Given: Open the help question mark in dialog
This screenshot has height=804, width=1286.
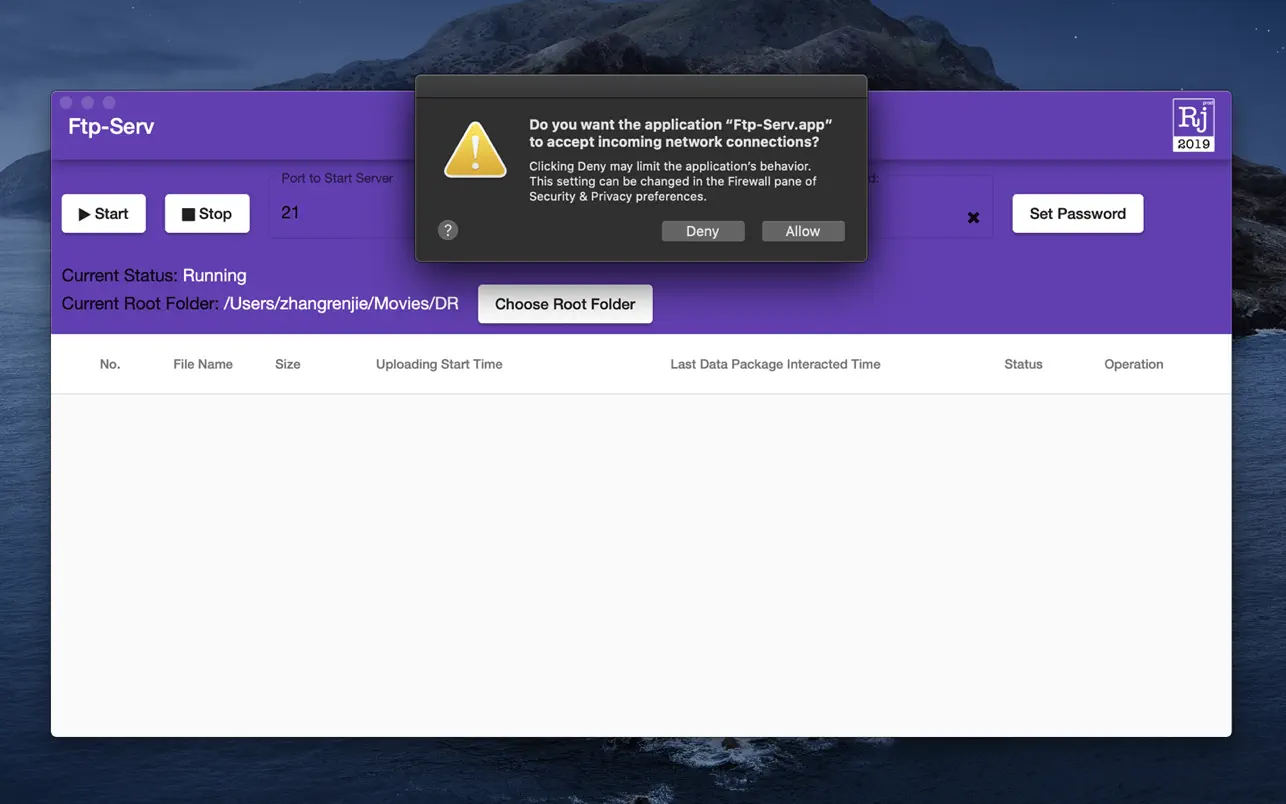Looking at the screenshot, I should [448, 231].
